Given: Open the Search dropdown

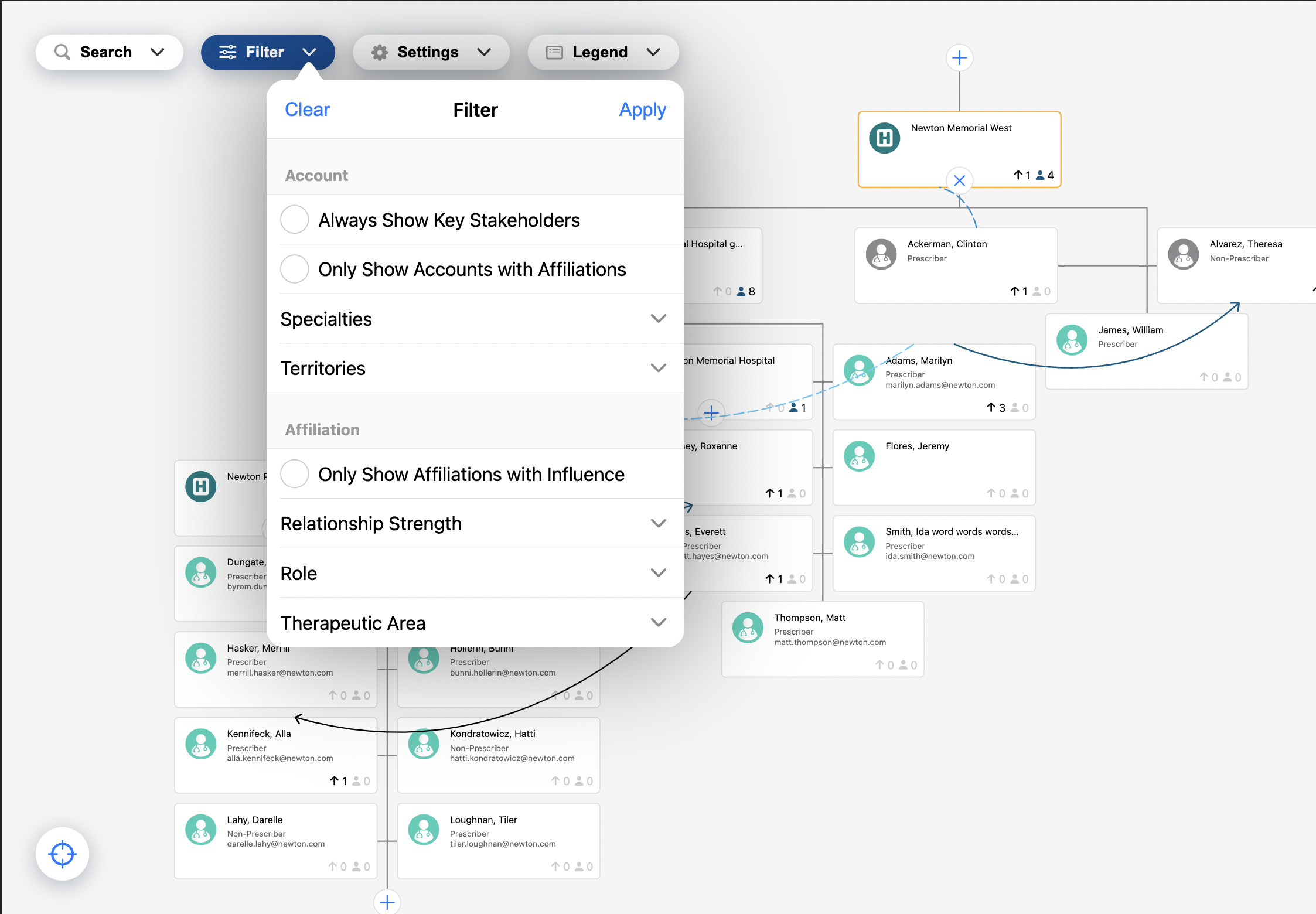Looking at the screenshot, I should click(109, 52).
